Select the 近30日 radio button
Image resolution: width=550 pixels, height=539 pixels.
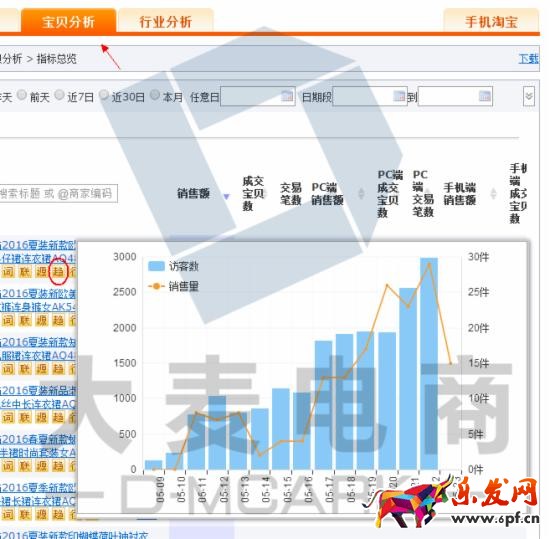[x=104, y=95]
